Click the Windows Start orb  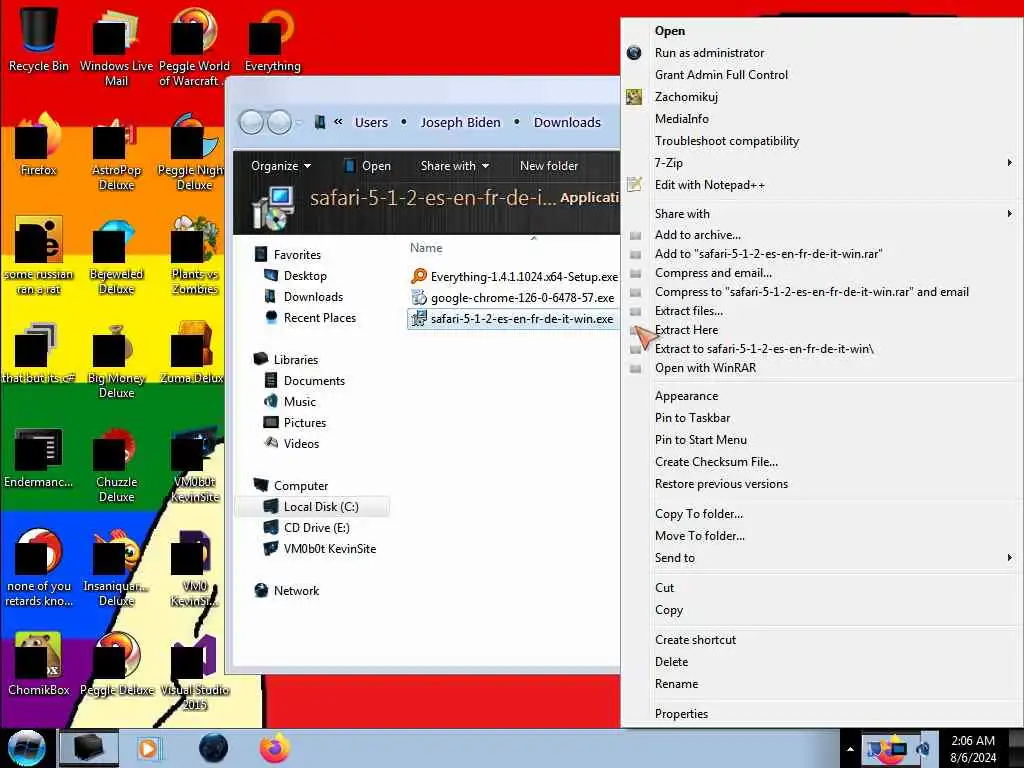26,748
